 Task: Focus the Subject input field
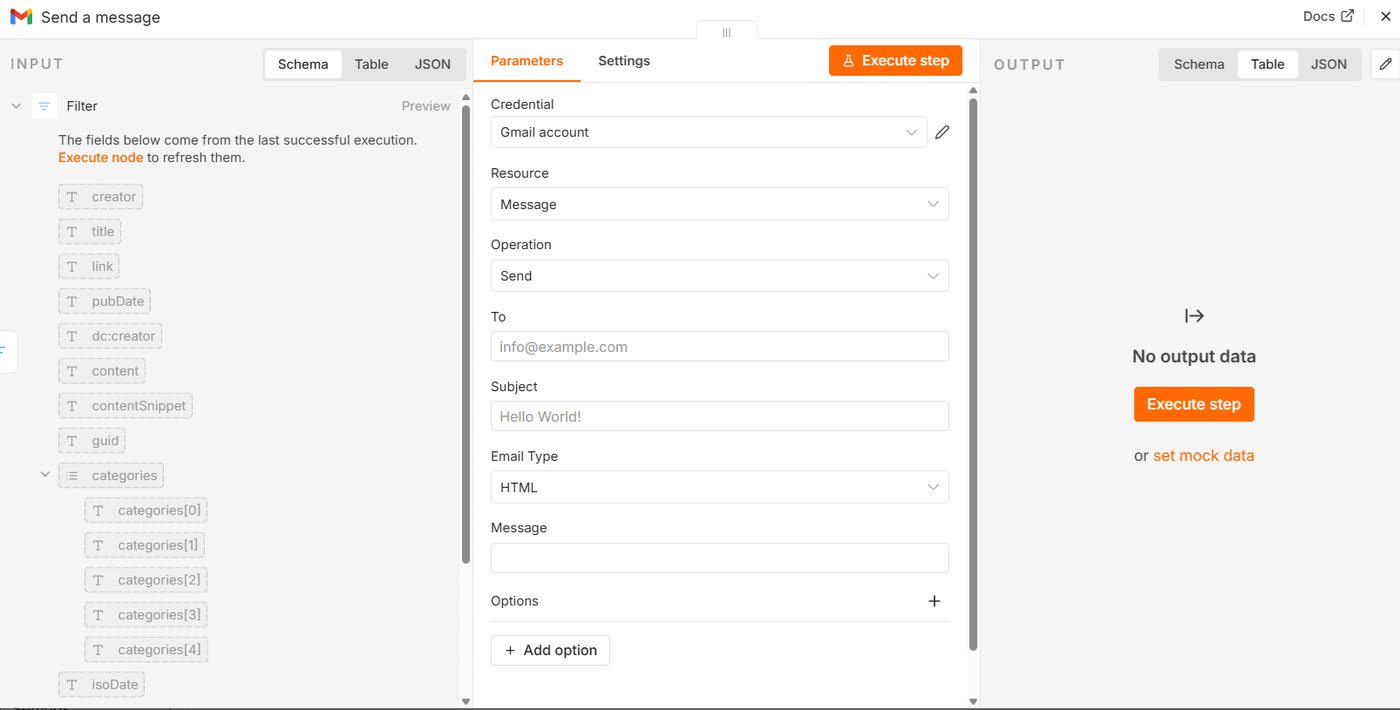pyautogui.click(x=719, y=416)
